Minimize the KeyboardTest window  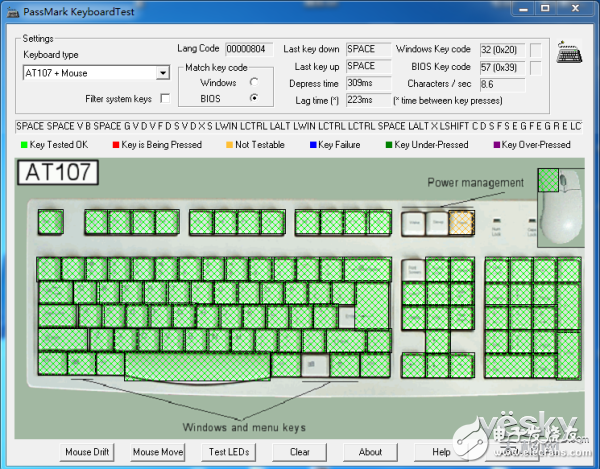tap(524, 8)
